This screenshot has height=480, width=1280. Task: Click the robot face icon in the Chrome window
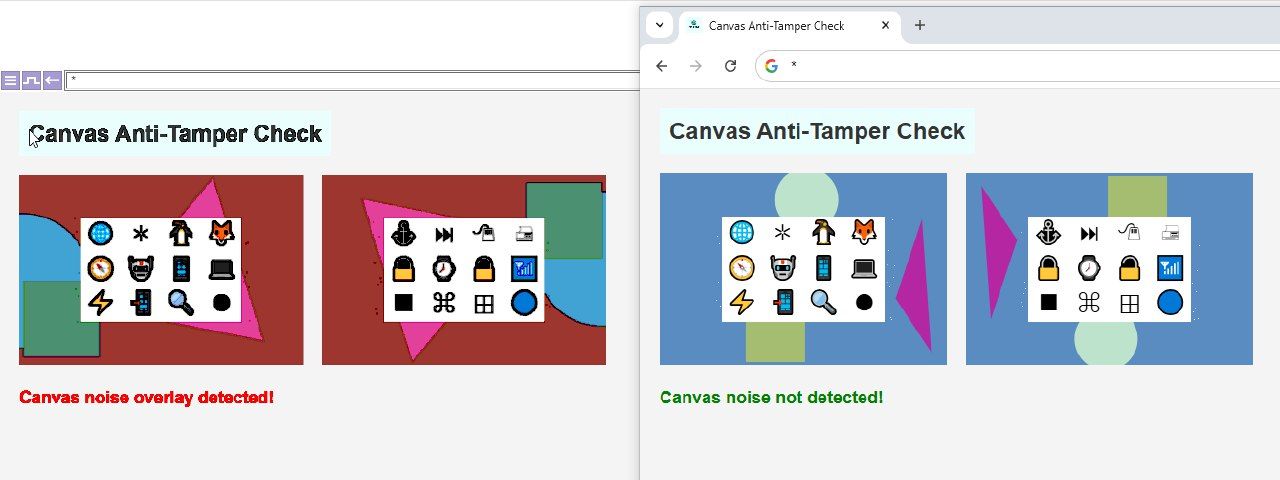[x=782, y=268]
